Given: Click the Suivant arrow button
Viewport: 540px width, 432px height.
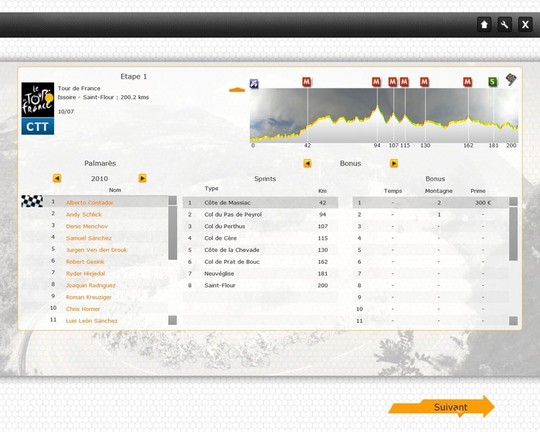Looking at the screenshot, I should pyautogui.click(x=442, y=407).
